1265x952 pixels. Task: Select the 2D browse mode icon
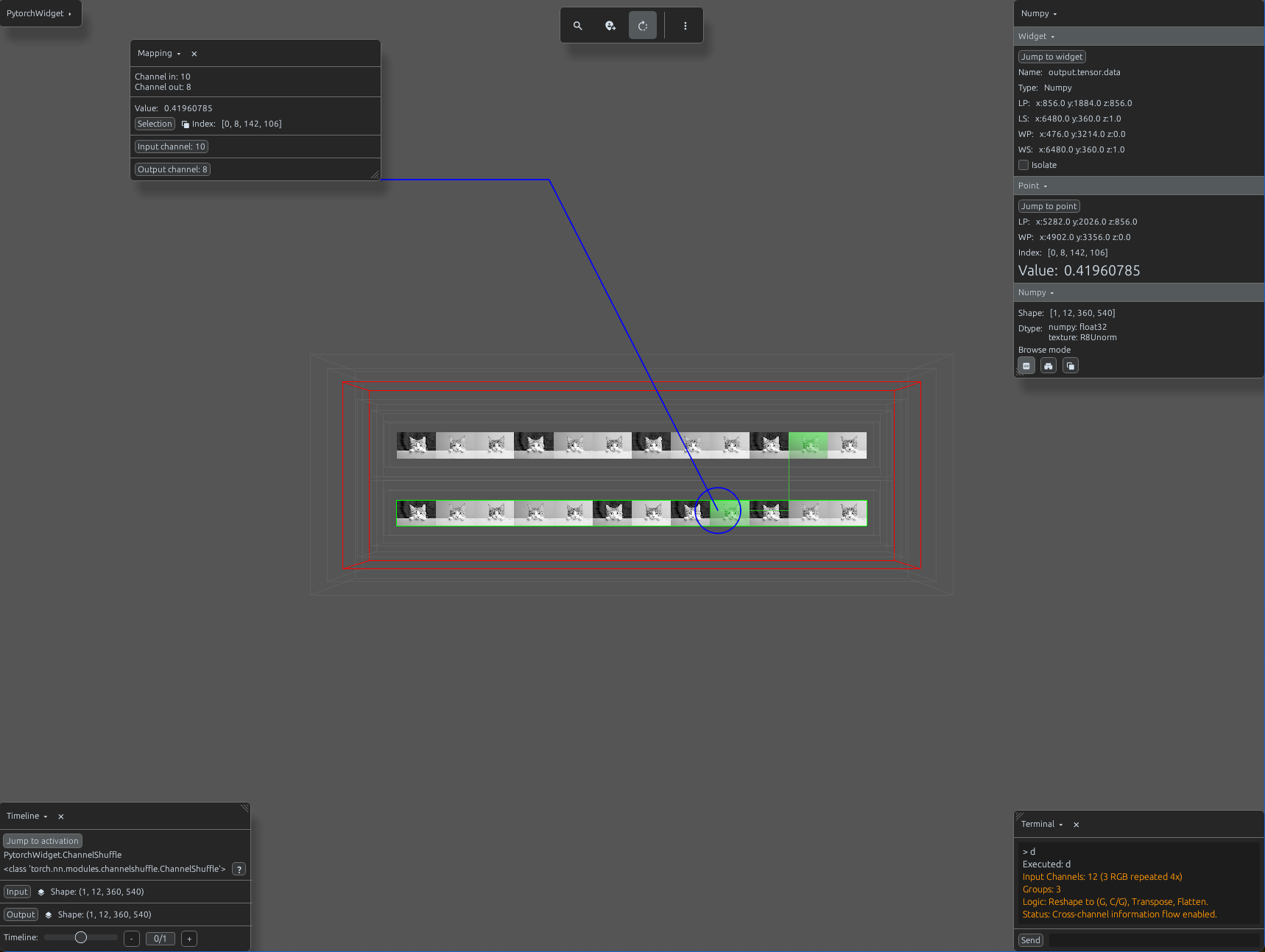pyautogui.click(x=1026, y=366)
